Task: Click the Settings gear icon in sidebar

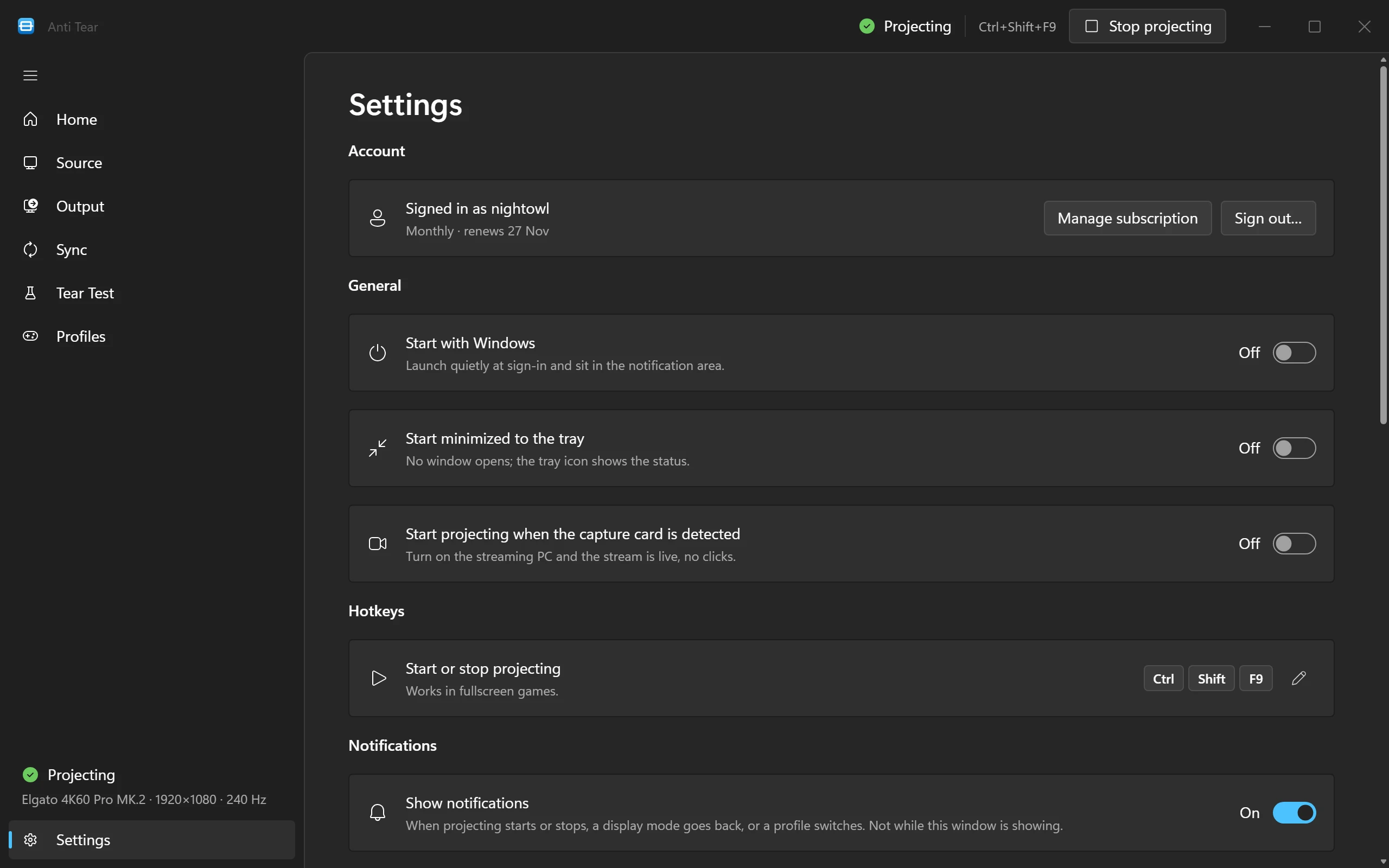Action: 30,840
